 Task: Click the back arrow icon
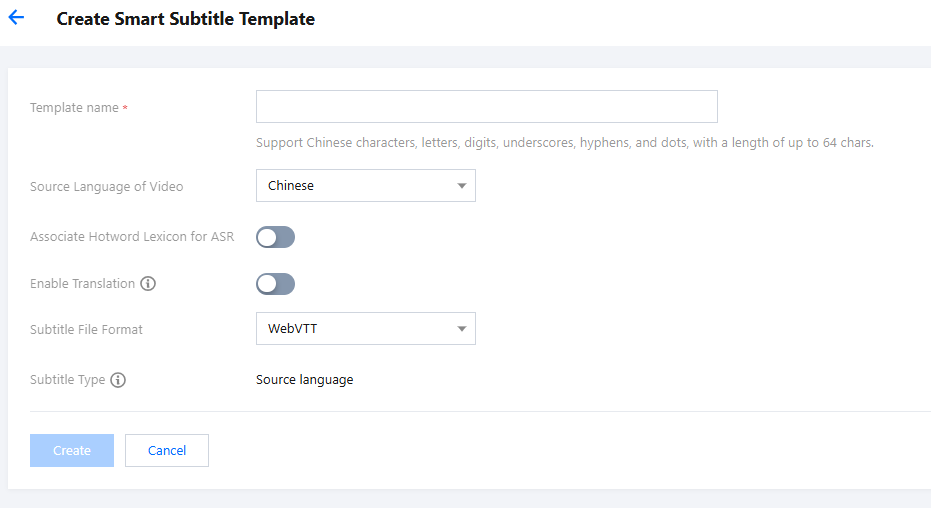point(16,18)
